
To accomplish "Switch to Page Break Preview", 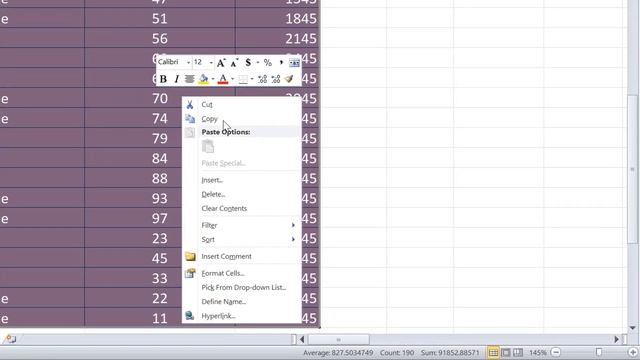I will (518, 353).
